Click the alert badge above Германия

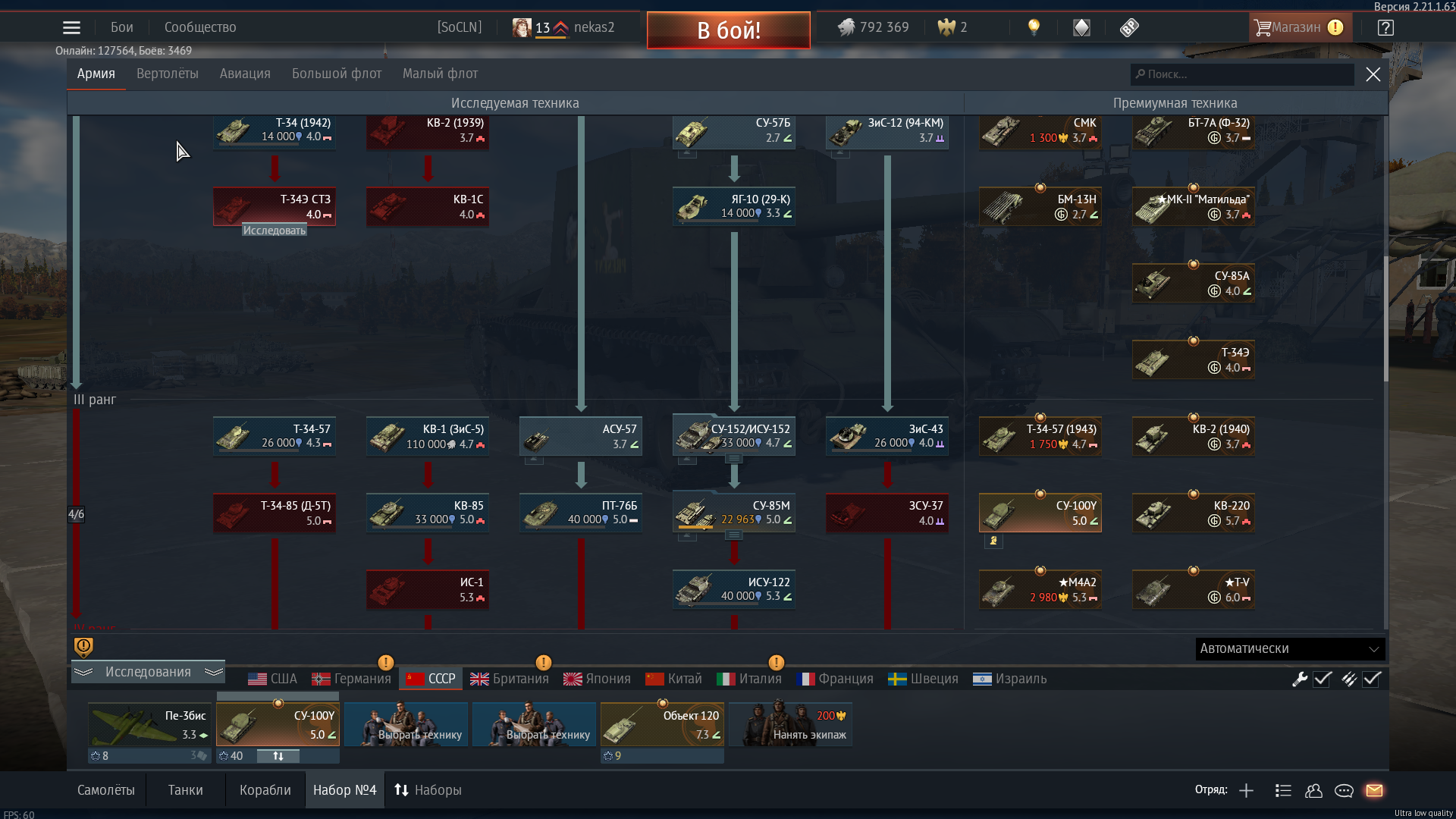point(385,663)
